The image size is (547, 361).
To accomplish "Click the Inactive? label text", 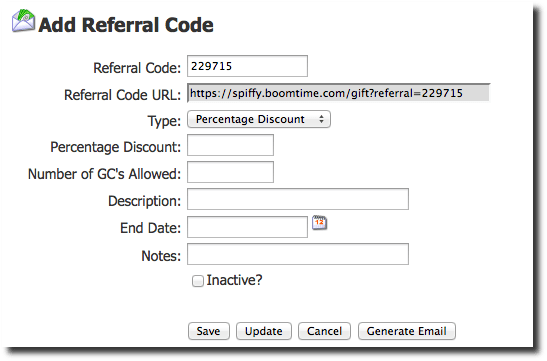I will [234, 280].
